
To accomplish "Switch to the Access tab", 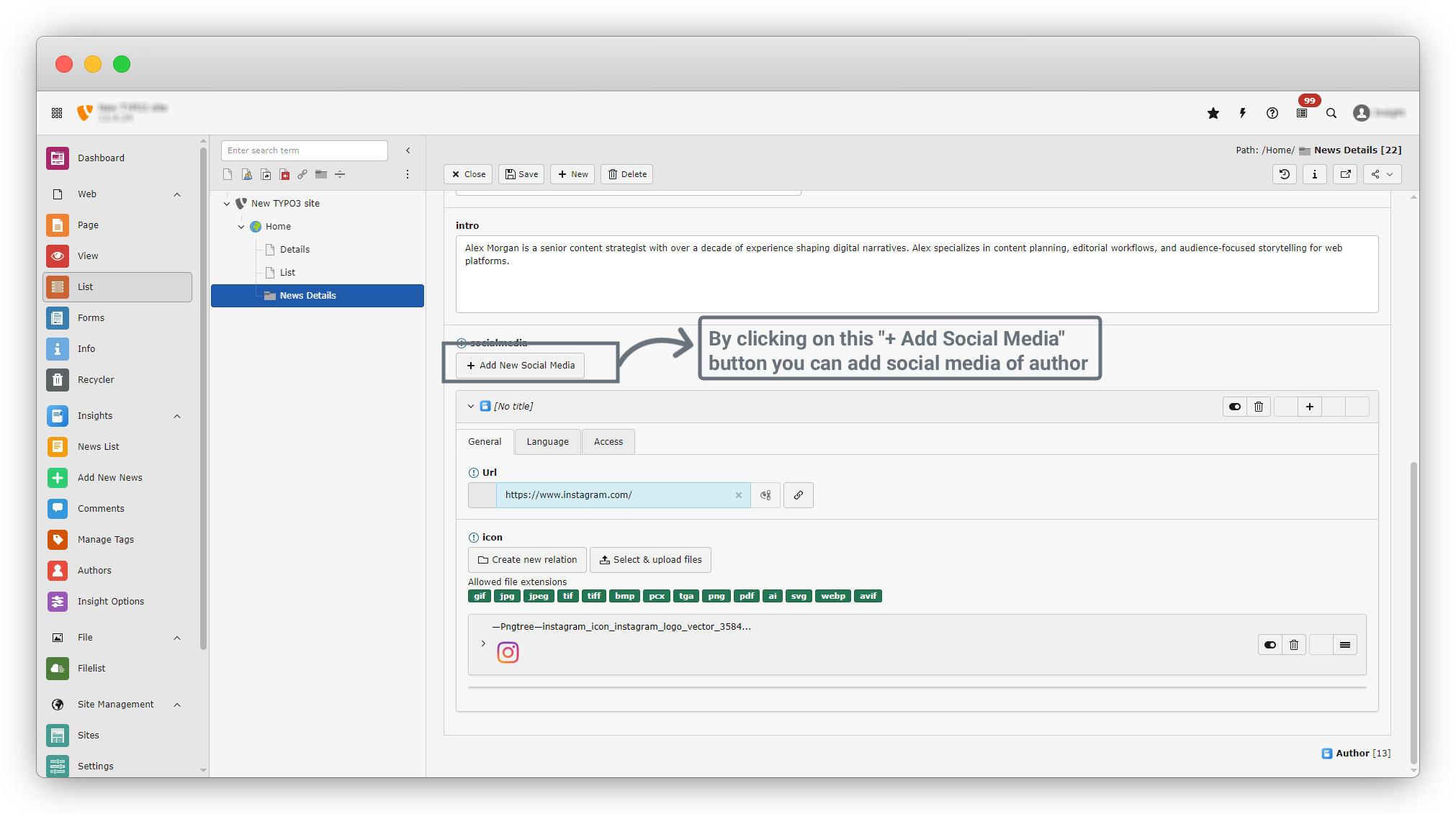I will pos(608,442).
